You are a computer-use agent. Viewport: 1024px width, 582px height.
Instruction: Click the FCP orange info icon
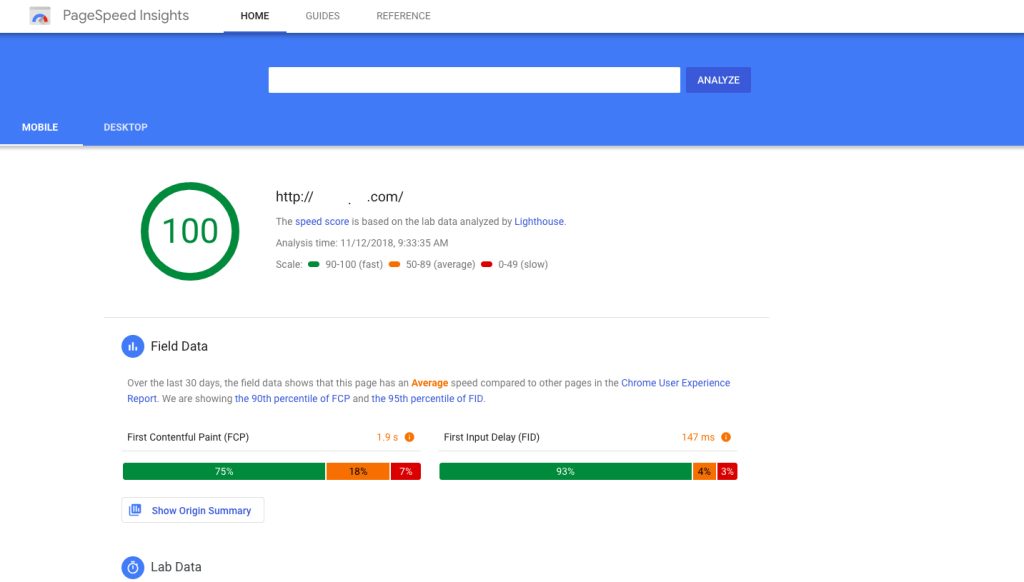[409, 437]
